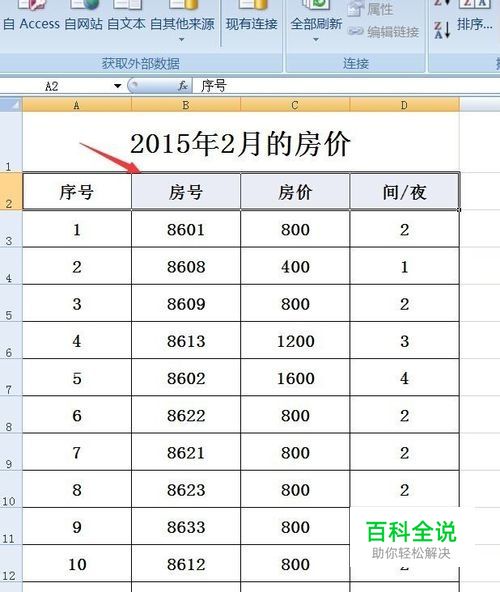The image size is (500, 592).
Task: Select row 4 header
Action: pyautogui.click(x=11, y=266)
